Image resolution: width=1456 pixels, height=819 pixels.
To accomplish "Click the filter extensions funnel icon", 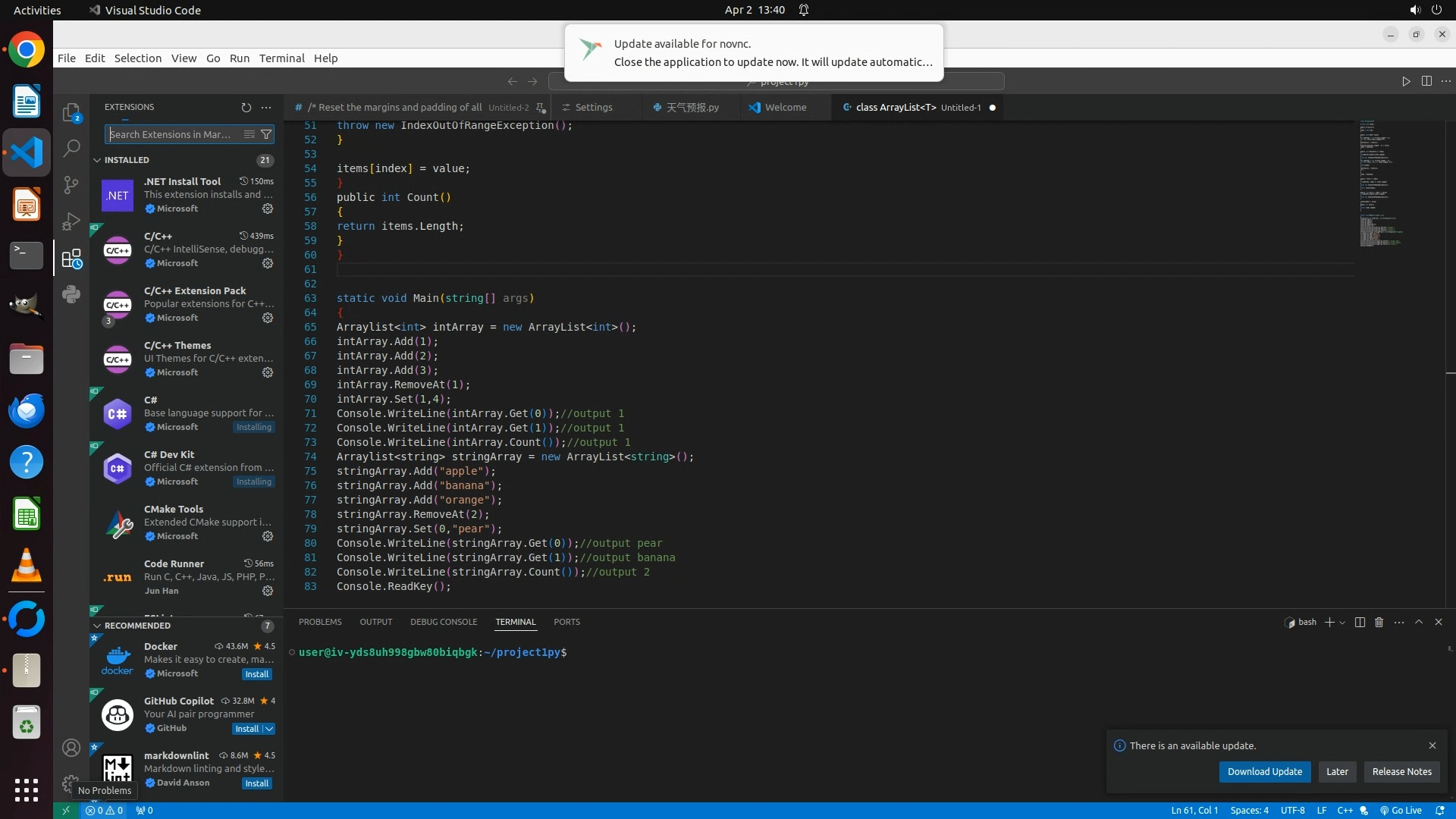I will pos(266,134).
